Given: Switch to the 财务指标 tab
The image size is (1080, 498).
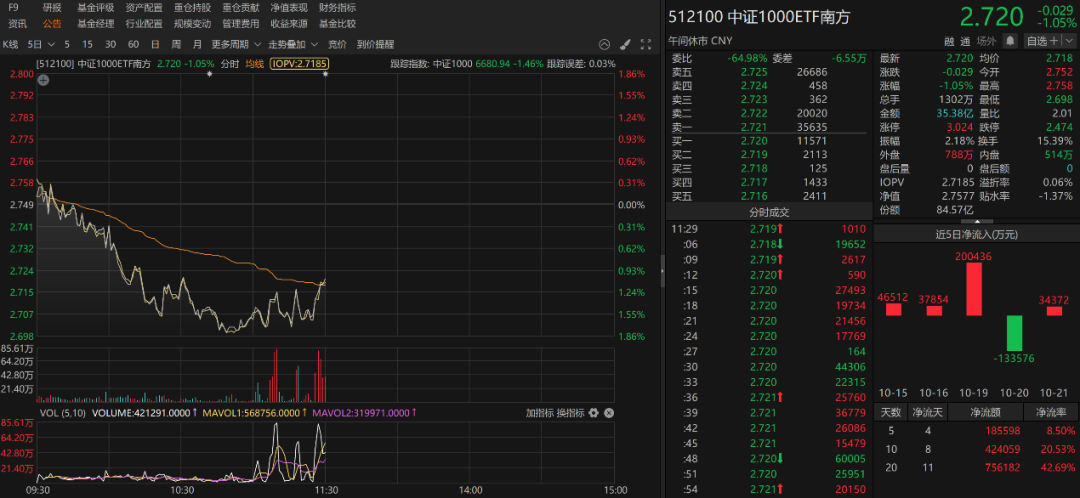Looking at the screenshot, I should (338, 8).
